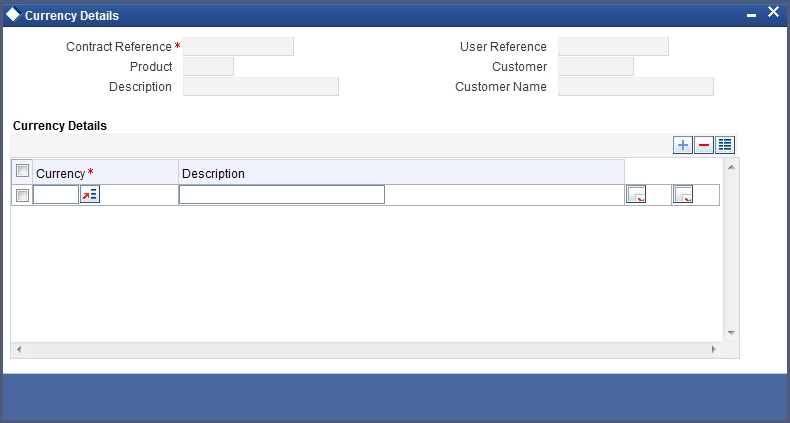Image resolution: width=790 pixels, height=423 pixels.
Task: Click the last popup editor icon in row
Action: pyautogui.click(x=683, y=194)
